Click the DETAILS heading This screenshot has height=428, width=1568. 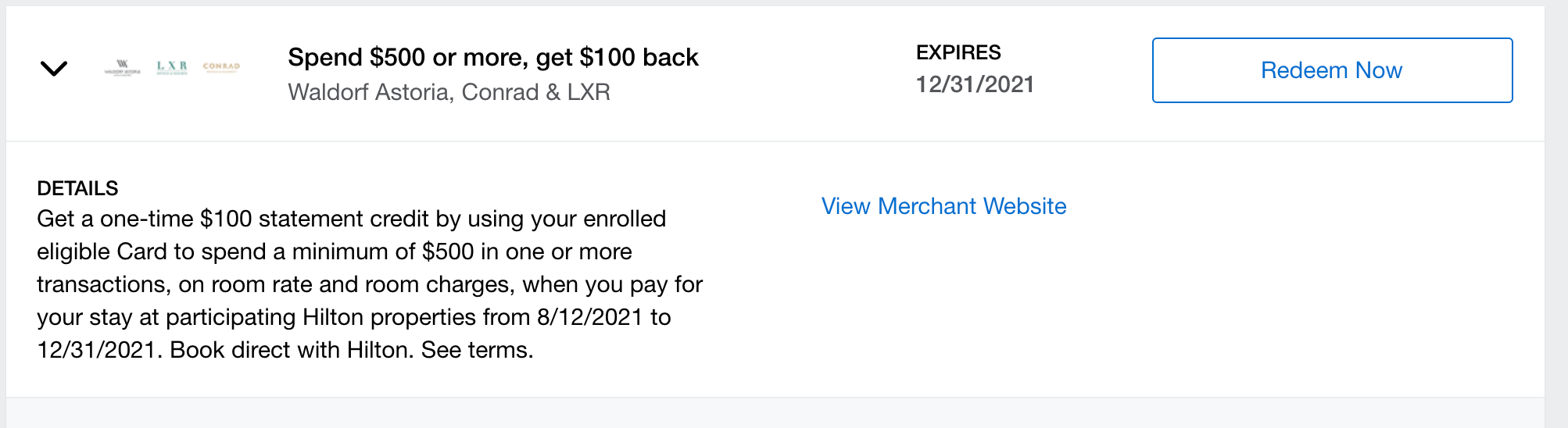tap(77, 188)
